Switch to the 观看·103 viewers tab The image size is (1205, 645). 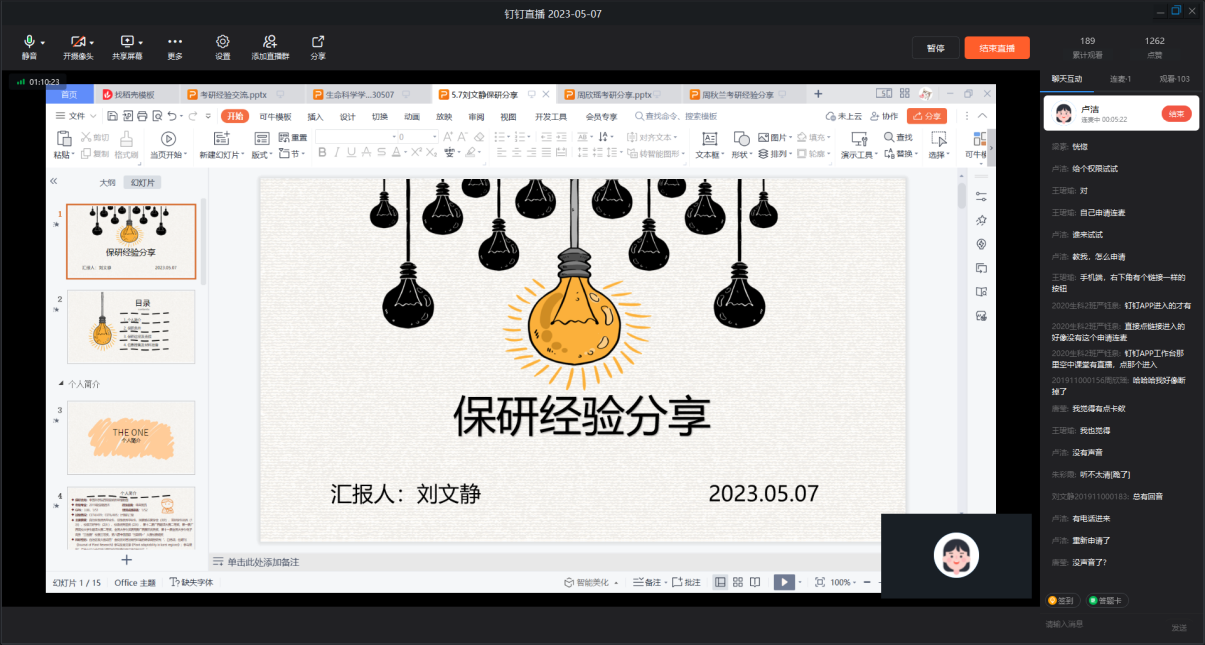pyautogui.click(x=1174, y=79)
